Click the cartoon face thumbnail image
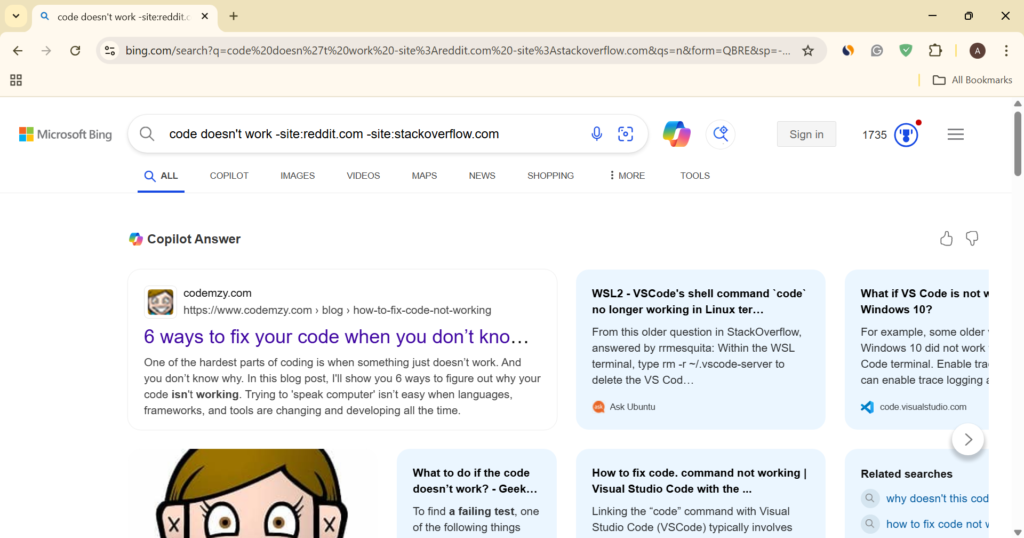The width and height of the screenshot is (1024, 538). (x=252, y=494)
